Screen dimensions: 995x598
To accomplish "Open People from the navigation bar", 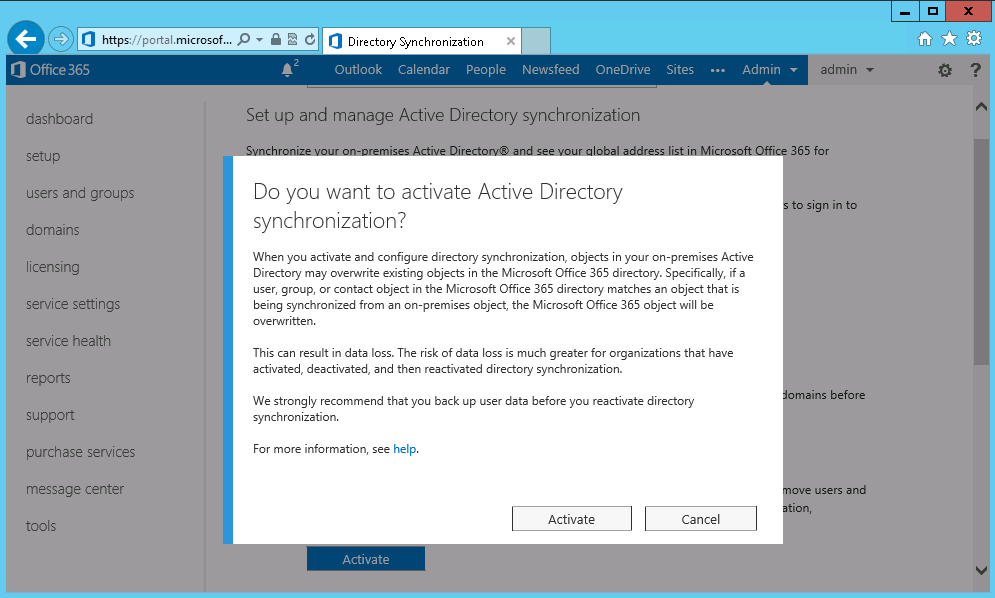I will coord(485,70).
